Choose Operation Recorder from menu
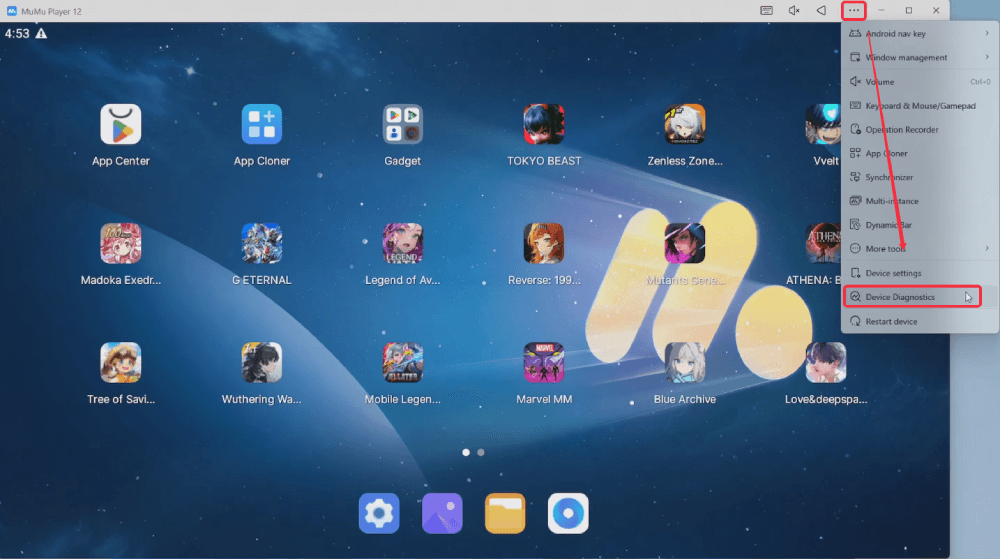The width and height of the screenshot is (1000, 559). tap(920, 129)
